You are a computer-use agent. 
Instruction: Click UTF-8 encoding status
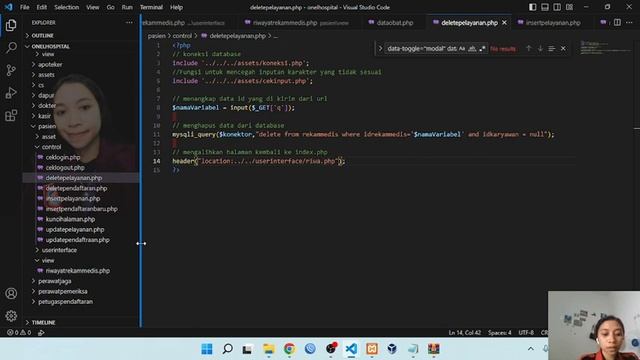pyautogui.click(x=526, y=333)
